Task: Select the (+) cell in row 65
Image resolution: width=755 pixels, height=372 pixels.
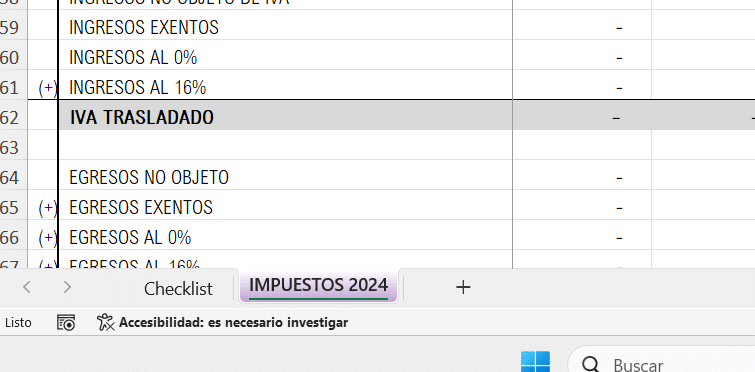Action: click(43, 205)
